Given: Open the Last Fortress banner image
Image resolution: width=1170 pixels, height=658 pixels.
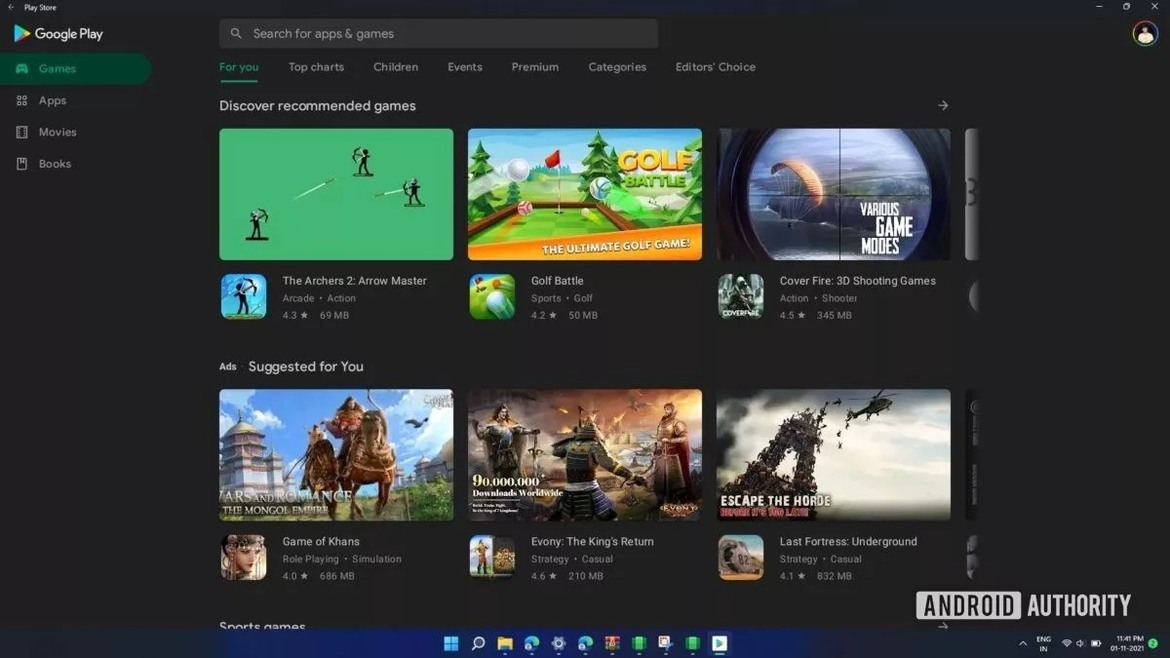Looking at the screenshot, I should click(x=833, y=455).
